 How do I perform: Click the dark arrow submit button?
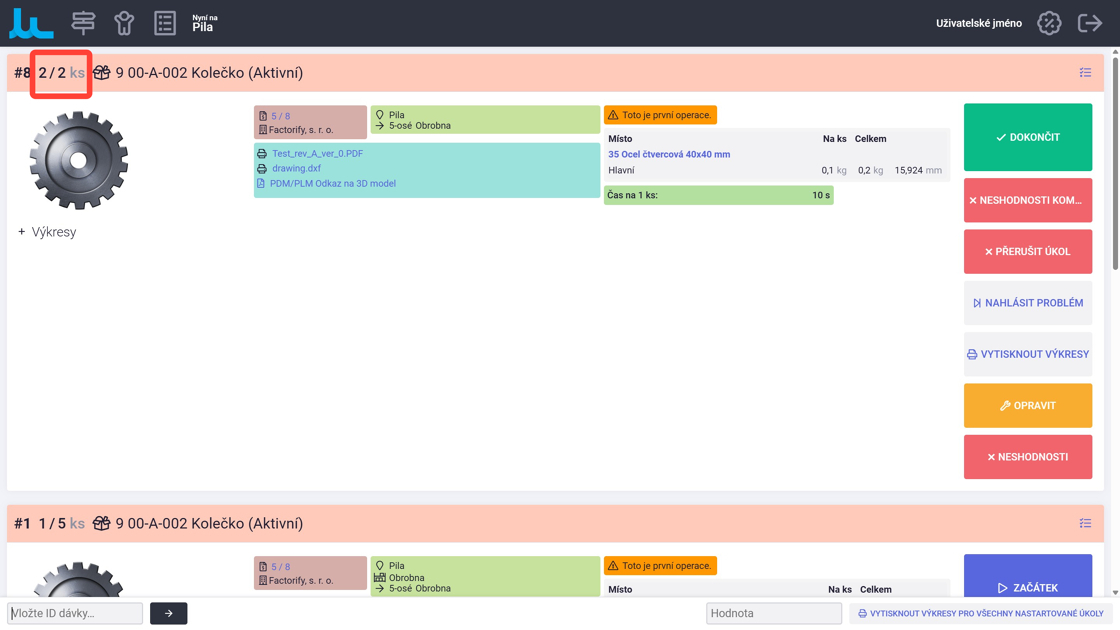click(x=169, y=614)
